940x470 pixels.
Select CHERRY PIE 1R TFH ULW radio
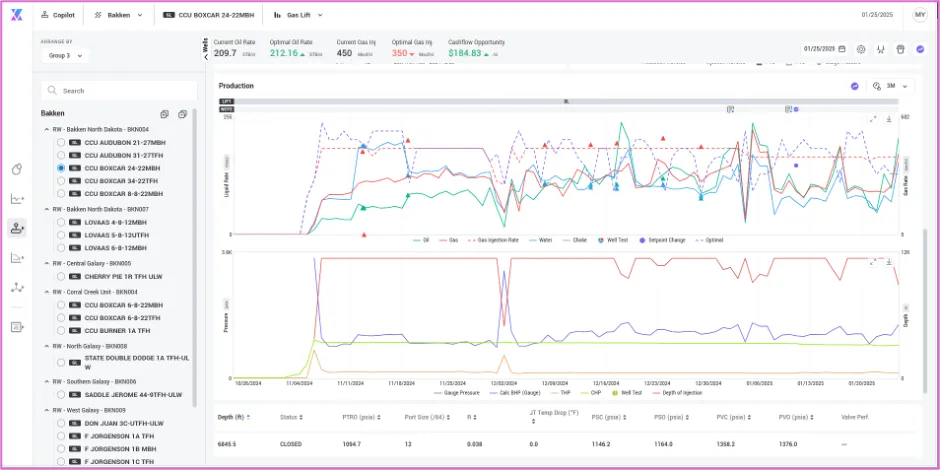61,277
